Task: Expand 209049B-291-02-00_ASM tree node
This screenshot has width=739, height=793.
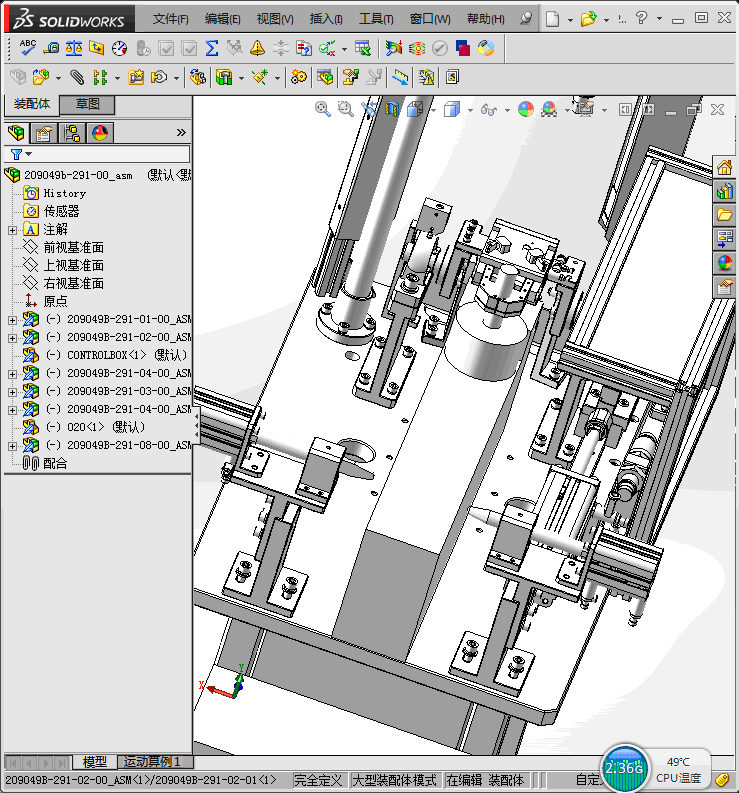Action: (12, 338)
